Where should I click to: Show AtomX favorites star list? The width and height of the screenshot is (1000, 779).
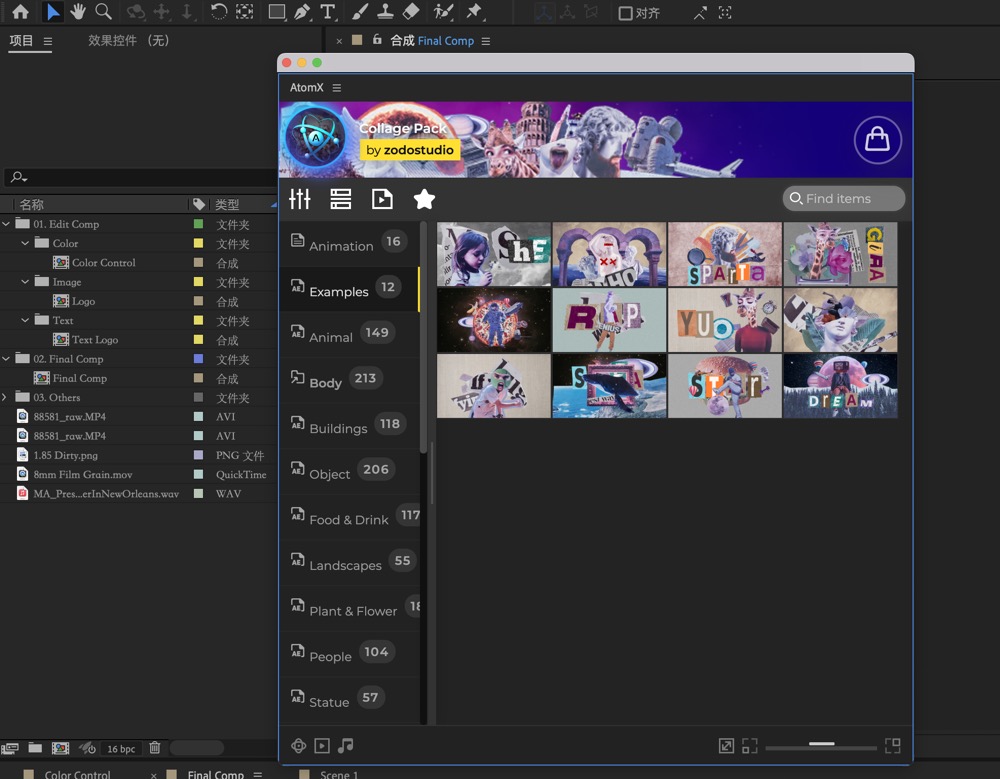(424, 199)
